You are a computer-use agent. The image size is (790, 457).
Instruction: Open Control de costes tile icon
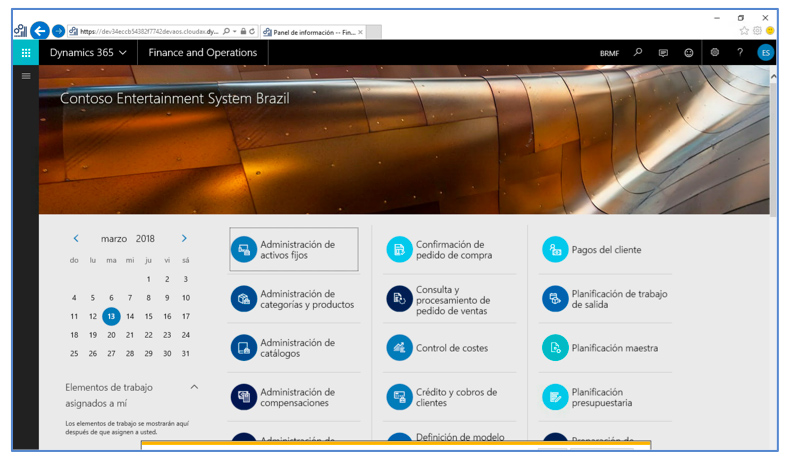click(400, 348)
